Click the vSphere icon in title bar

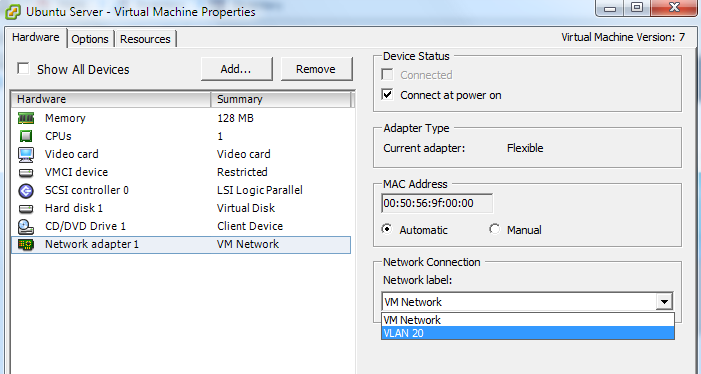[x=13, y=12]
